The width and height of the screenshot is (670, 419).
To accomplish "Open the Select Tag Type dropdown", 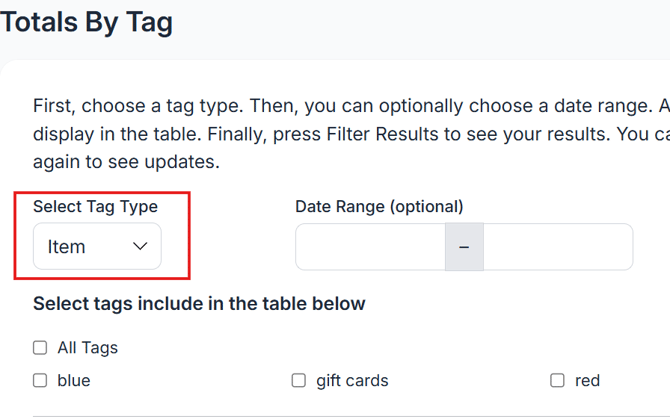I will [x=97, y=246].
